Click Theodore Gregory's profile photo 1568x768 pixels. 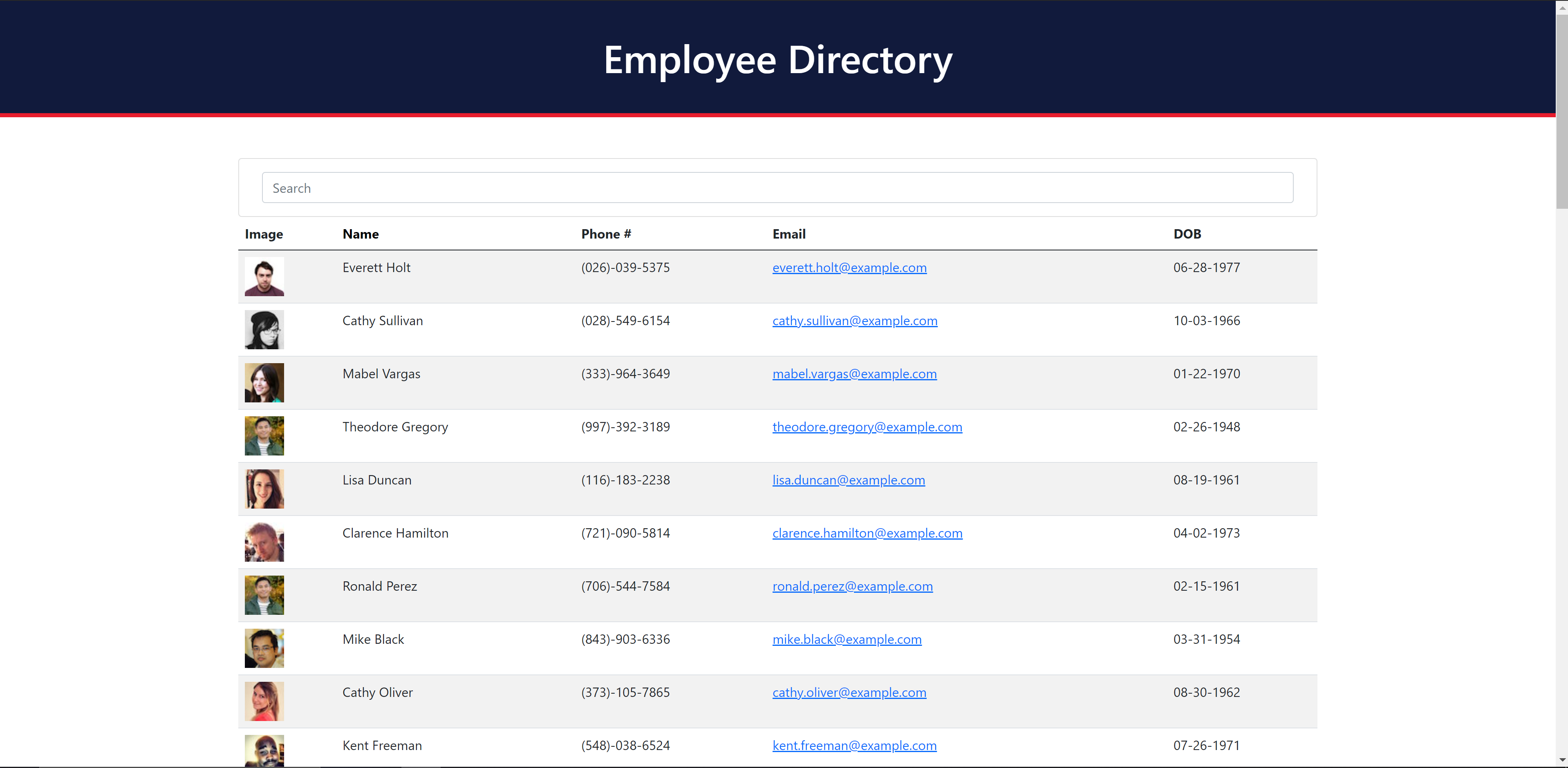(x=264, y=436)
